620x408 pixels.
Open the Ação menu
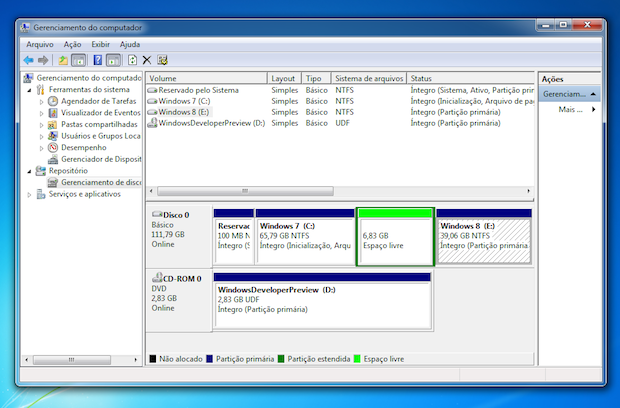tap(72, 45)
